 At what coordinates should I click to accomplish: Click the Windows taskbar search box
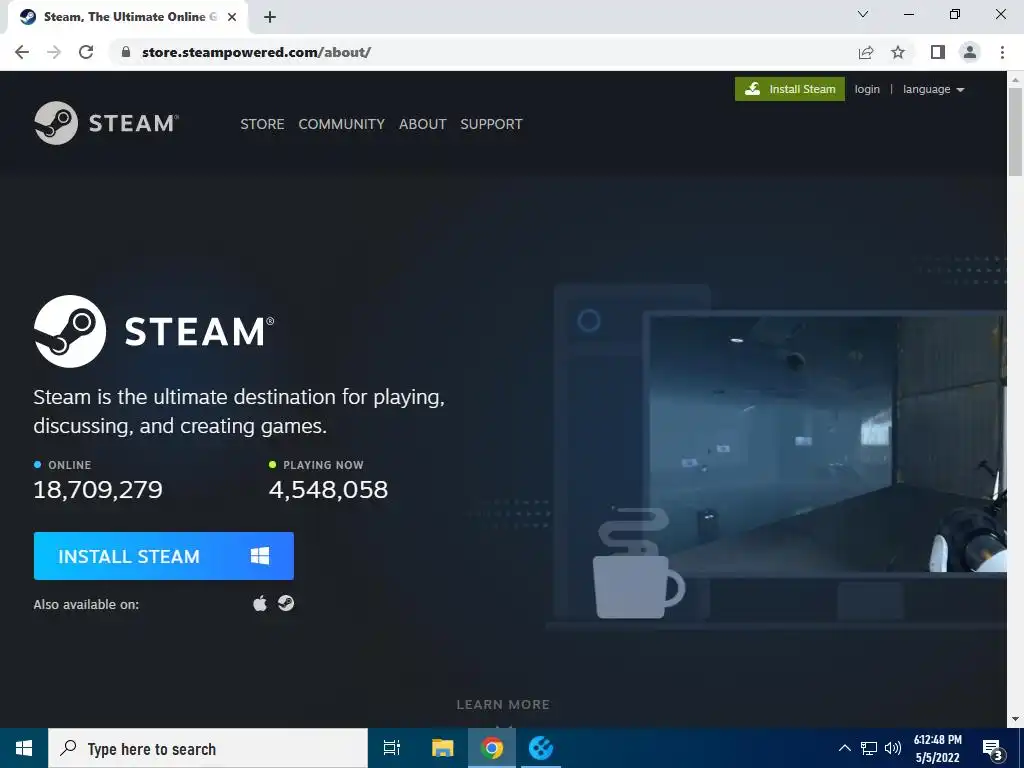(208, 748)
